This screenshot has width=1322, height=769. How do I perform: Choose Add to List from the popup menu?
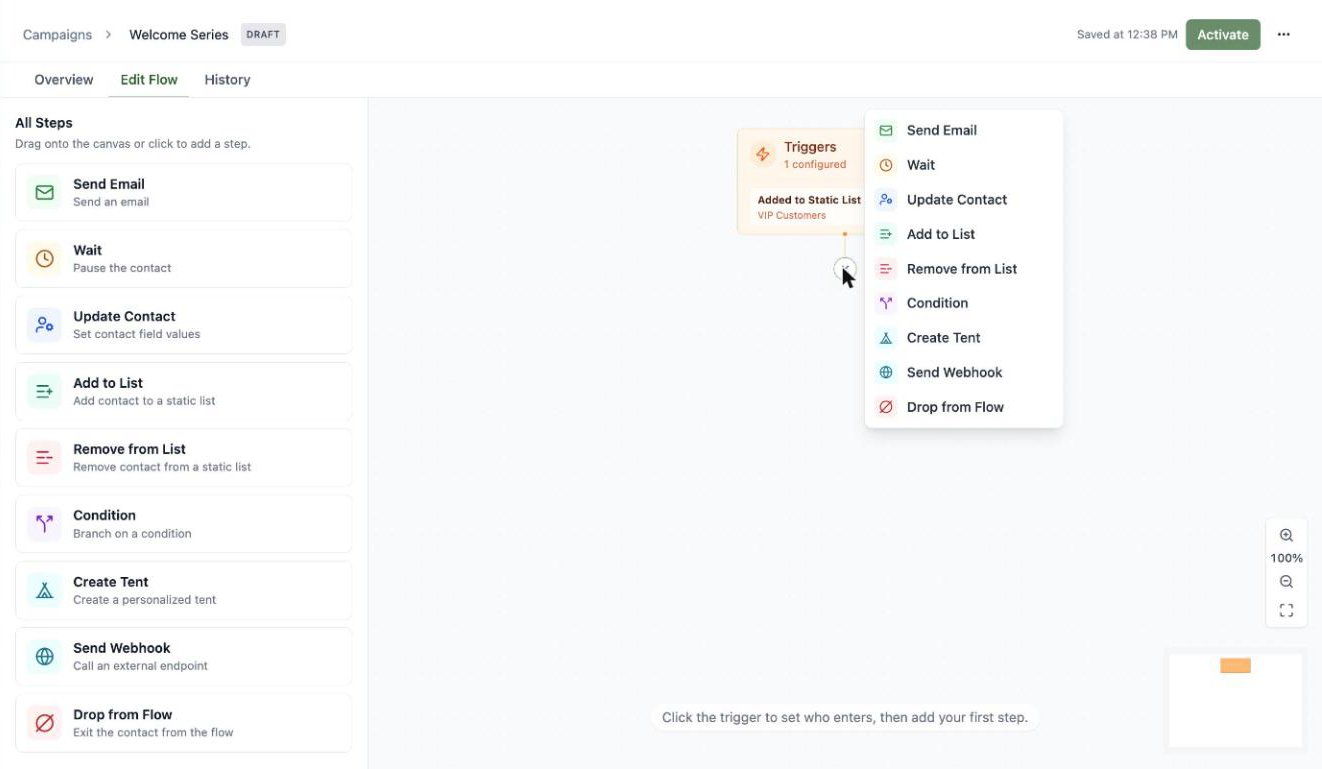point(963,234)
